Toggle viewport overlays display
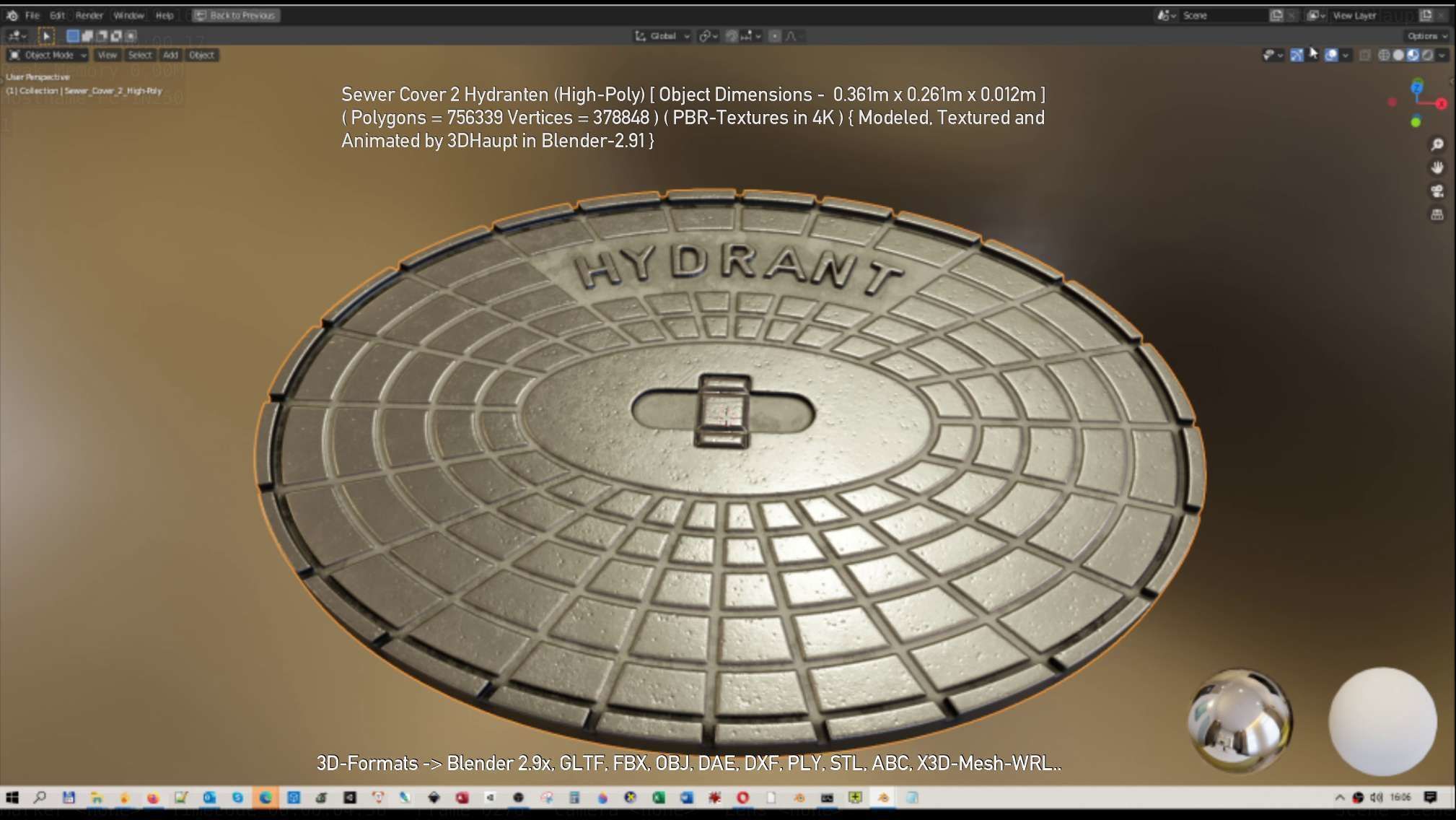Screen dimensions: 1456x820 (x=1331, y=55)
